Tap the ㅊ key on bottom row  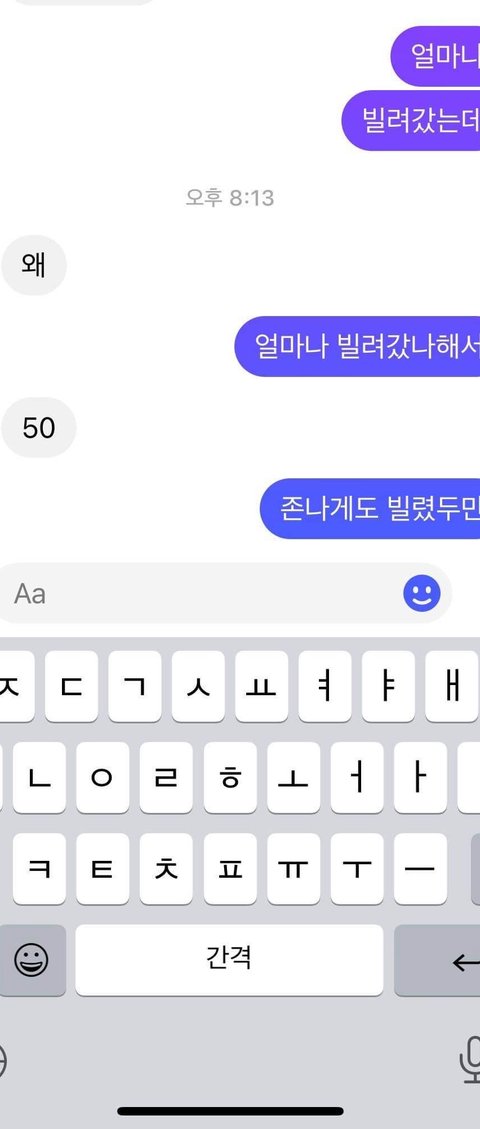(x=166, y=869)
